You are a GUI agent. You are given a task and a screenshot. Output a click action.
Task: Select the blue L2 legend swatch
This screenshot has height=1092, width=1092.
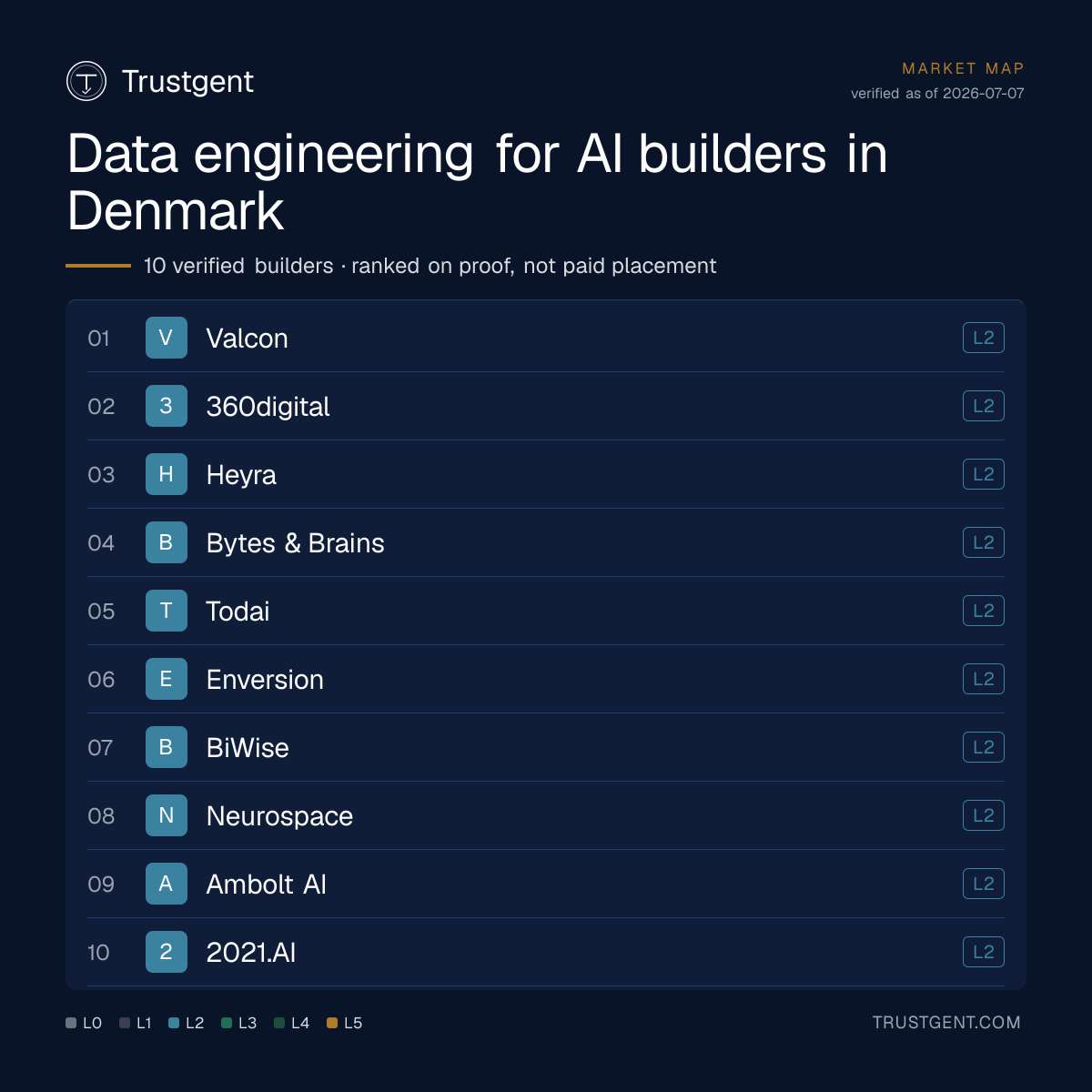[174, 1023]
